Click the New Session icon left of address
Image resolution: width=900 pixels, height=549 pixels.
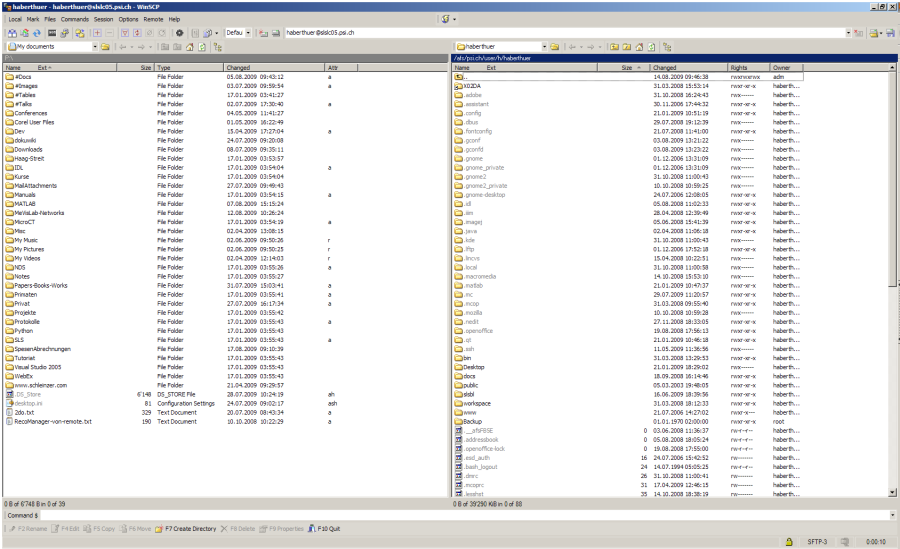click(x=263, y=33)
